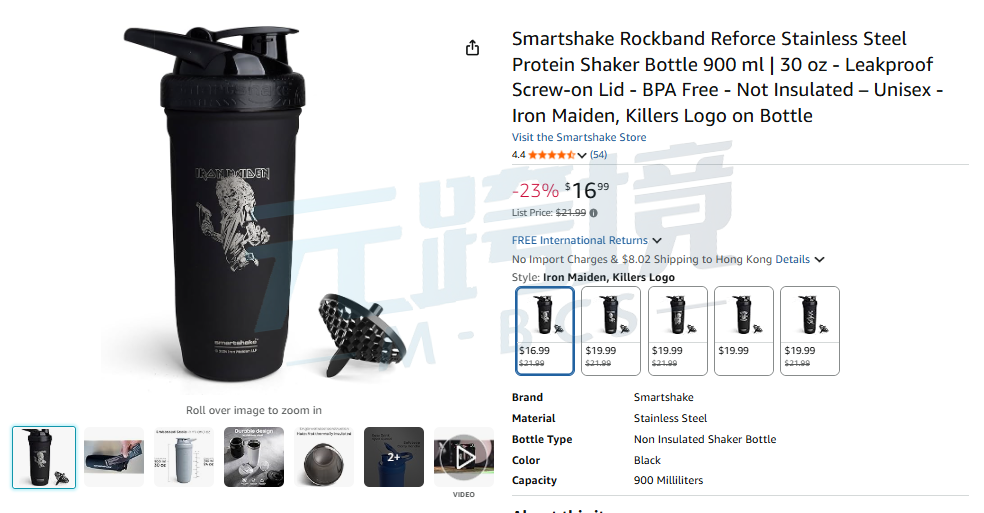
Task: Click the list price info icon
Action: click(x=594, y=213)
